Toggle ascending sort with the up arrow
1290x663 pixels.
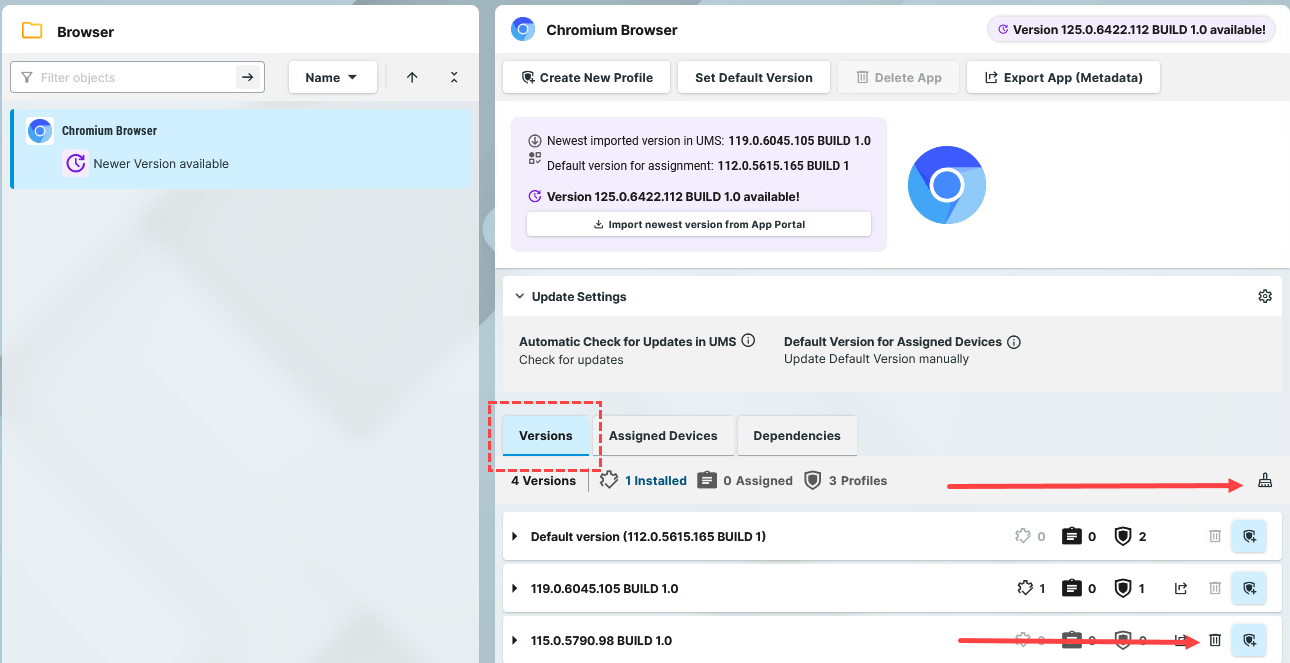tap(412, 78)
